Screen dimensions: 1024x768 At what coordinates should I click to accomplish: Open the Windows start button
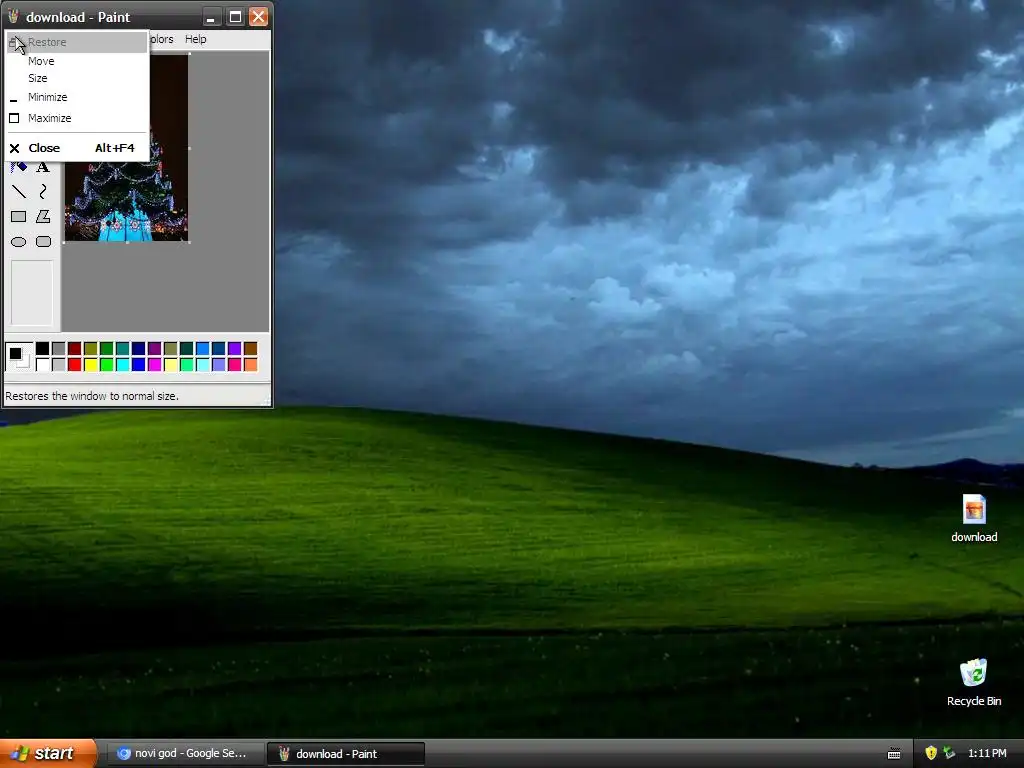tap(48, 753)
